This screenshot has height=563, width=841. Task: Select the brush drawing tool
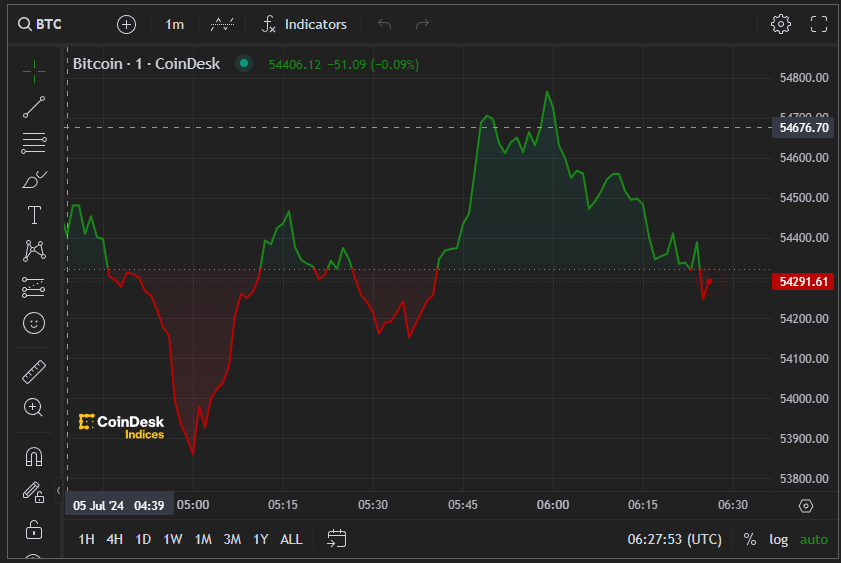point(34,179)
